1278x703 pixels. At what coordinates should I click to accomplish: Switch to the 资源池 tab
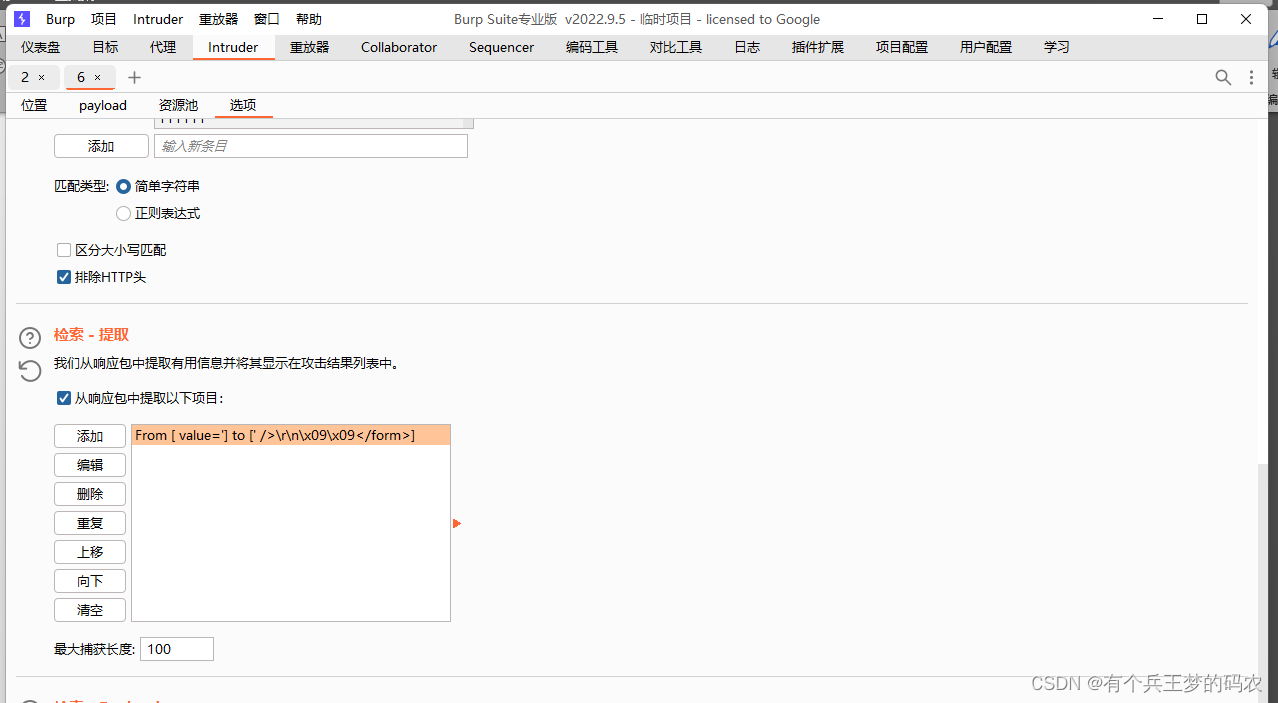178,105
